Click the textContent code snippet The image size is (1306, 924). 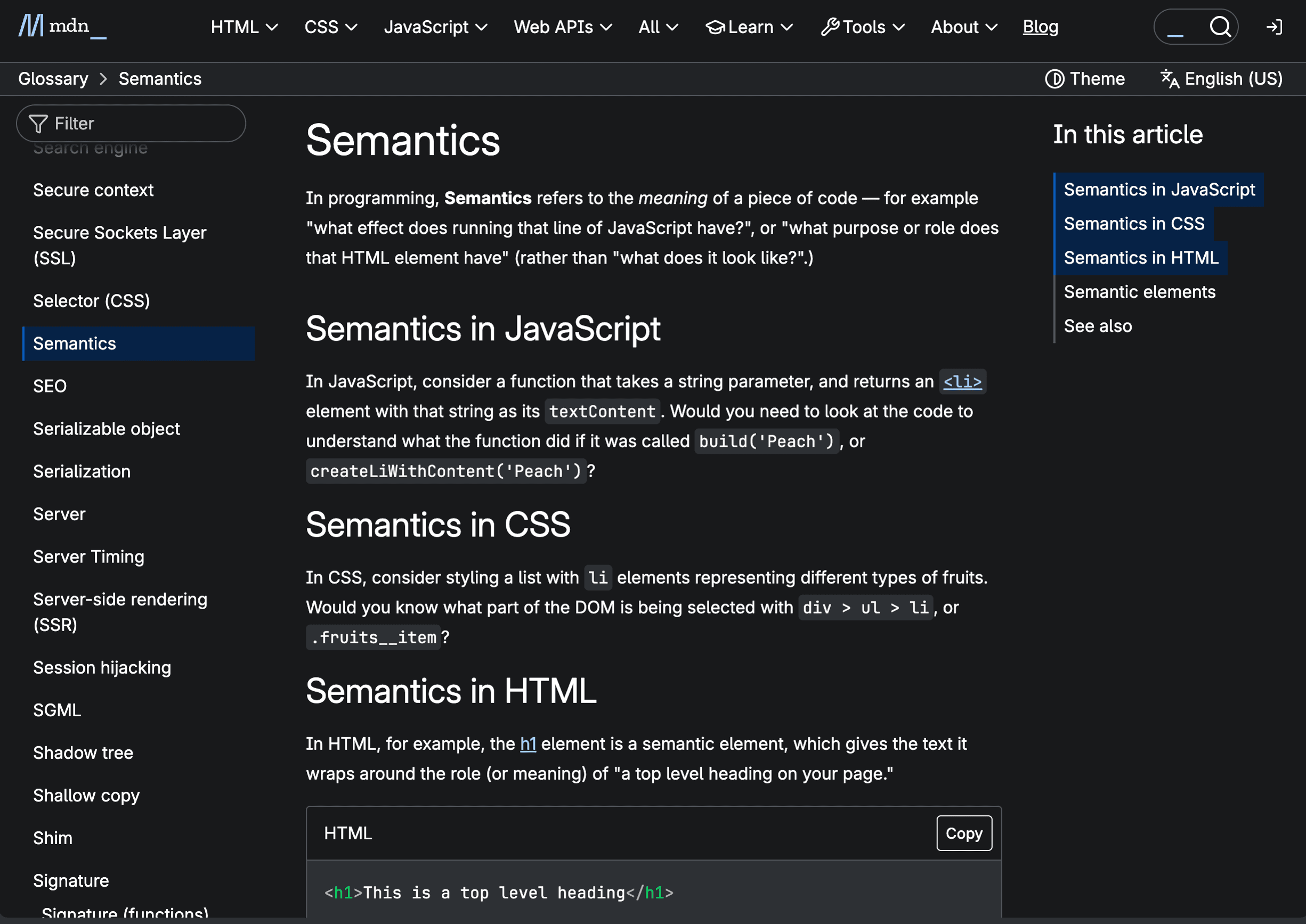pyautogui.click(x=602, y=411)
